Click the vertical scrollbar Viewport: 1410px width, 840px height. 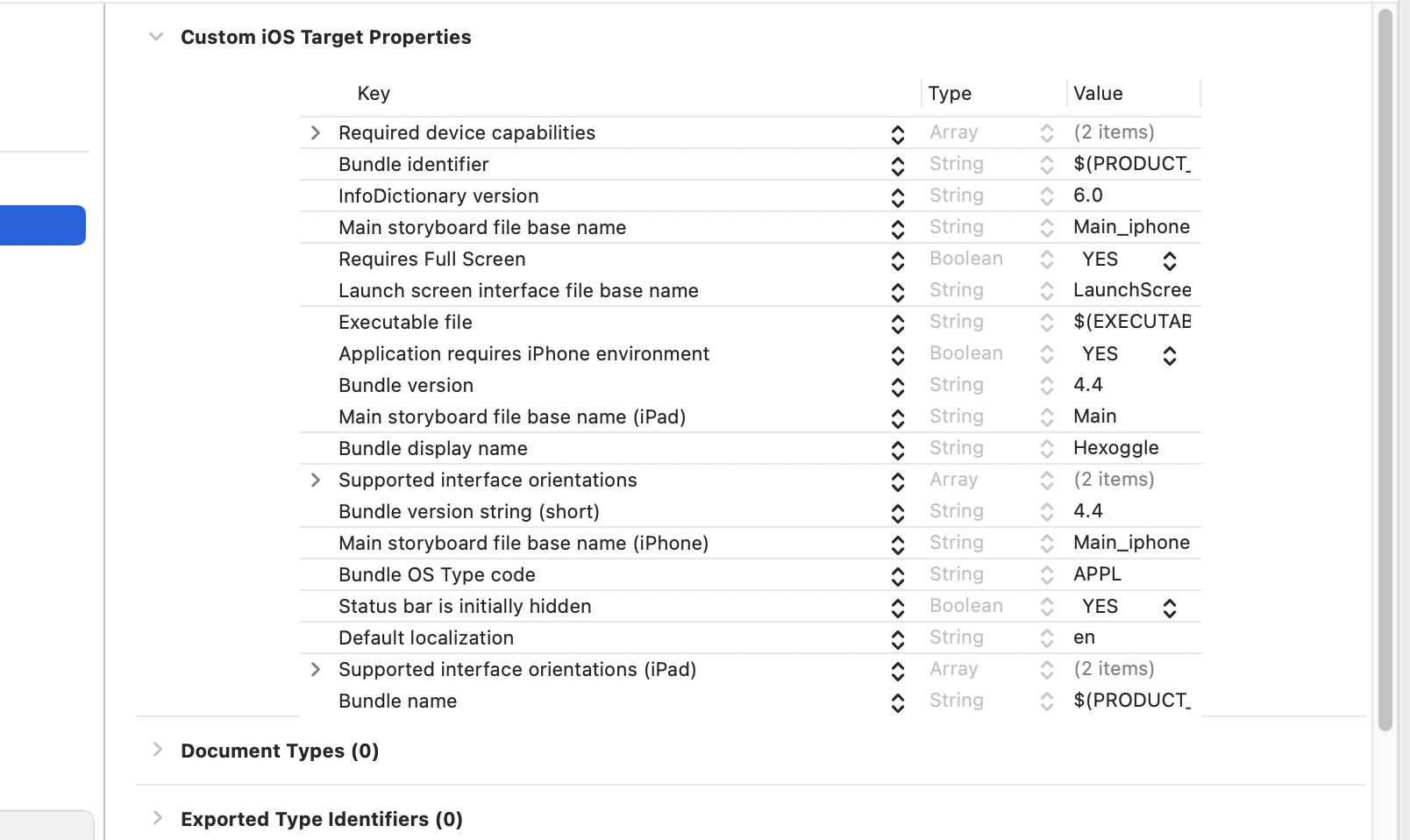(x=1385, y=368)
